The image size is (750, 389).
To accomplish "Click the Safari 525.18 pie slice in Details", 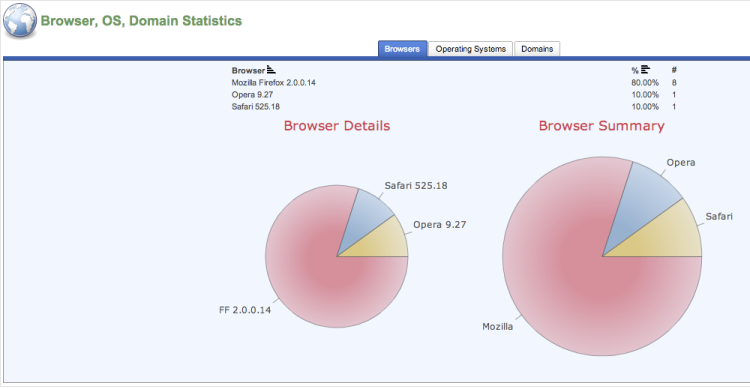I will [x=364, y=218].
